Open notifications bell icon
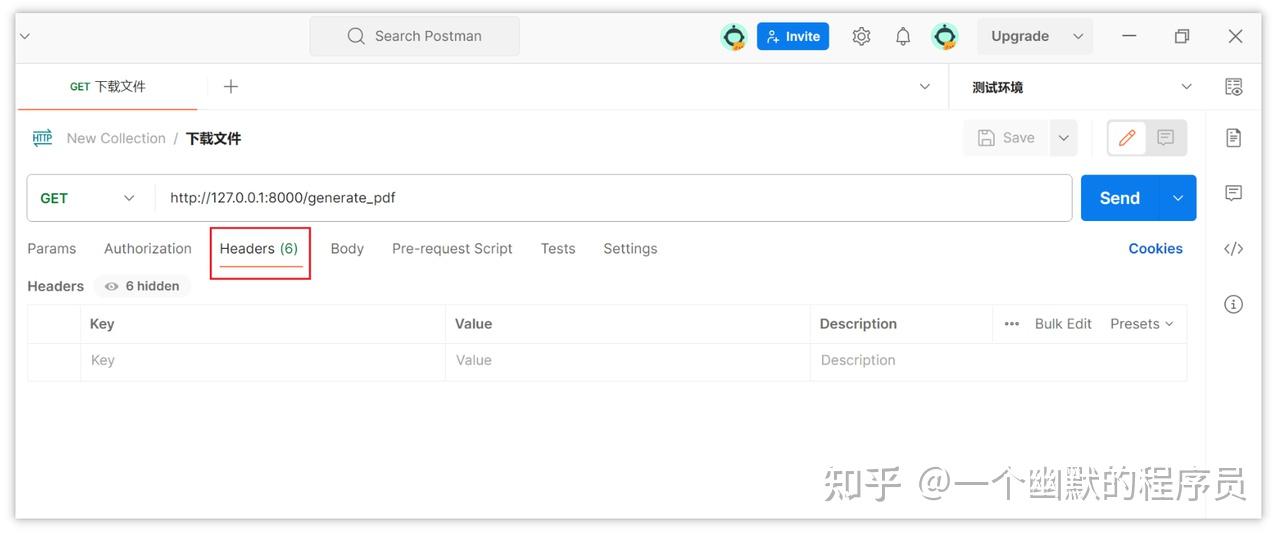The width and height of the screenshot is (1280, 534). pyautogui.click(x=903, y=36)
